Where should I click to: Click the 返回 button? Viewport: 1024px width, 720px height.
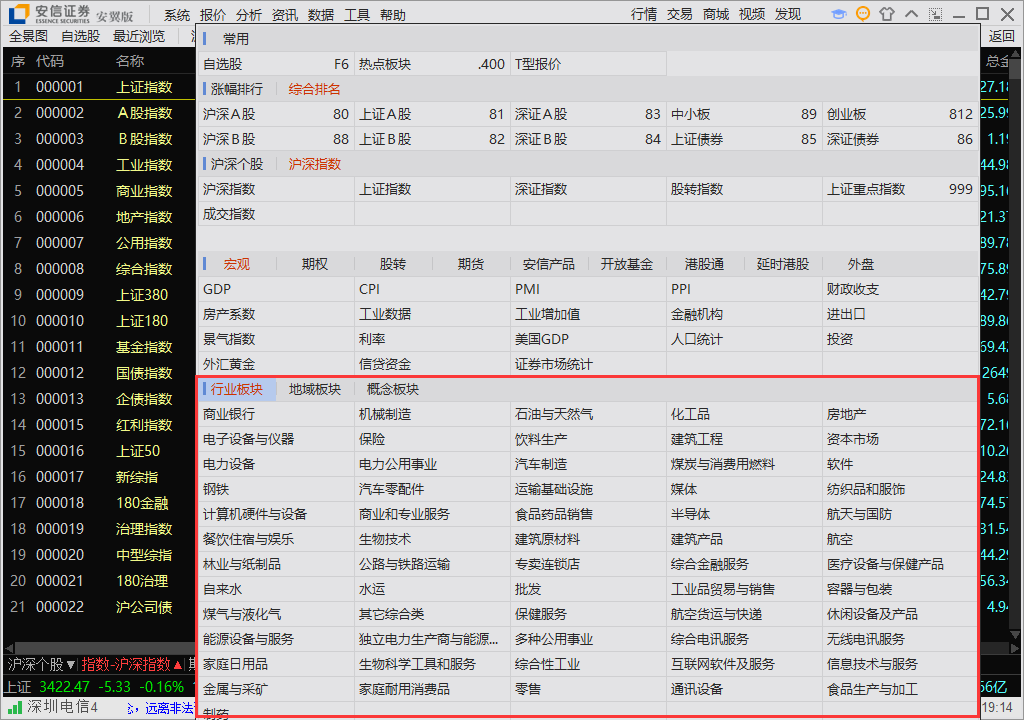click(x=1001, y=37)
